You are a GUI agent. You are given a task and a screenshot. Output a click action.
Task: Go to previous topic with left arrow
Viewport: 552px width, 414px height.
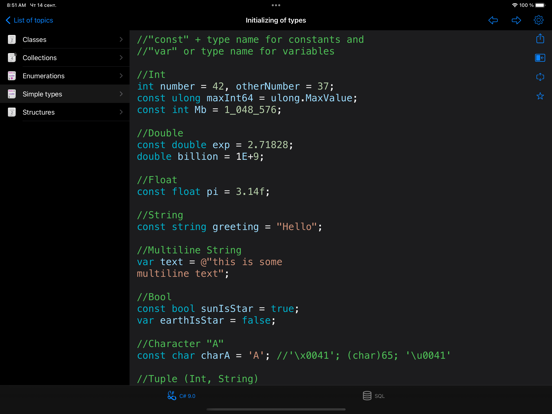point(493,20)
